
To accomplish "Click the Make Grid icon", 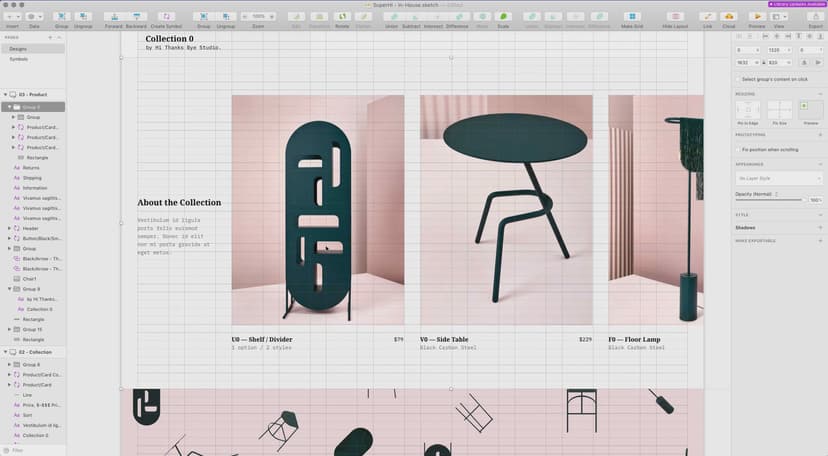I will [x=632, y=17].
